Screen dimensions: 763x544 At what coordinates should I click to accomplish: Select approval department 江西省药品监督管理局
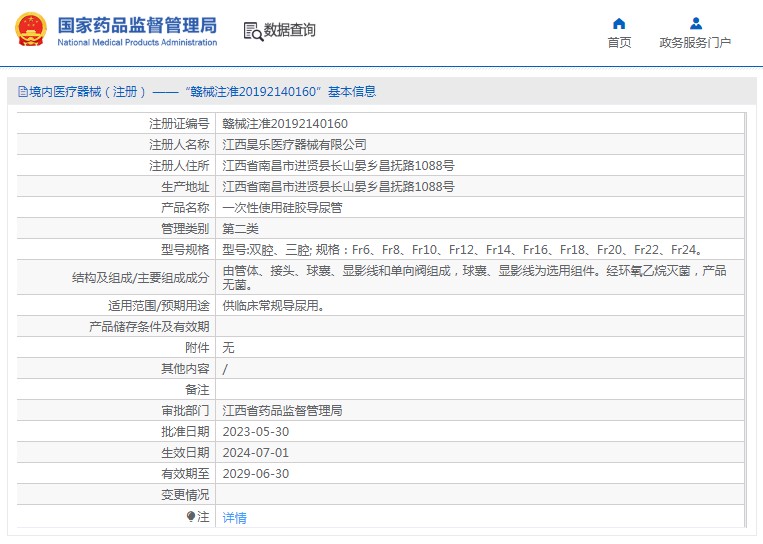point(282,411)
